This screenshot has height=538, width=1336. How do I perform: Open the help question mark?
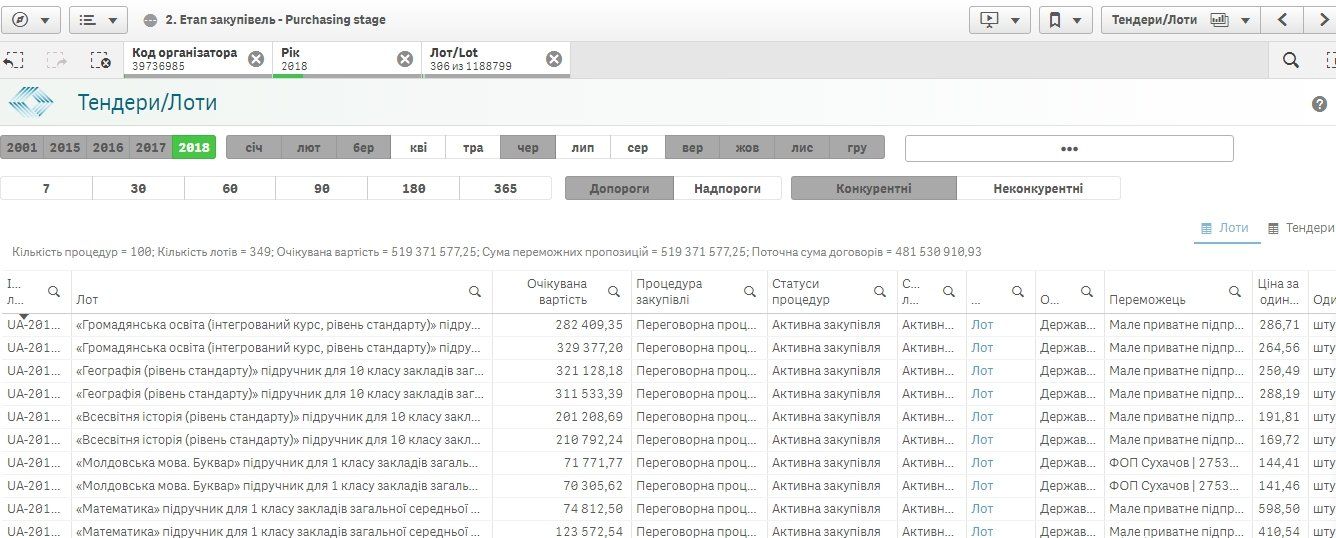[x=1319, y=104]
